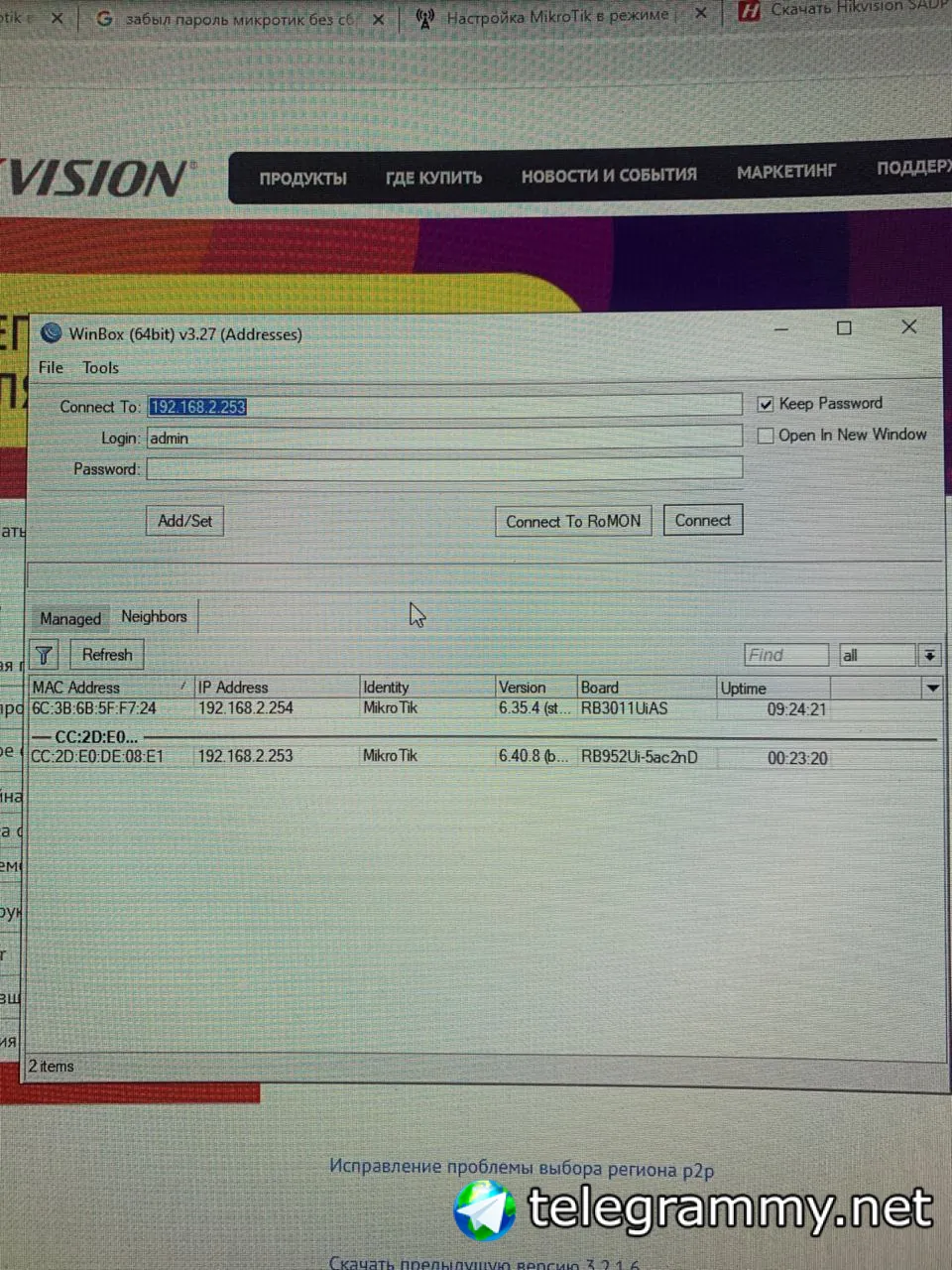Minimize the WinBox window
952x1270 pixels.
click(x=781, y=329)
